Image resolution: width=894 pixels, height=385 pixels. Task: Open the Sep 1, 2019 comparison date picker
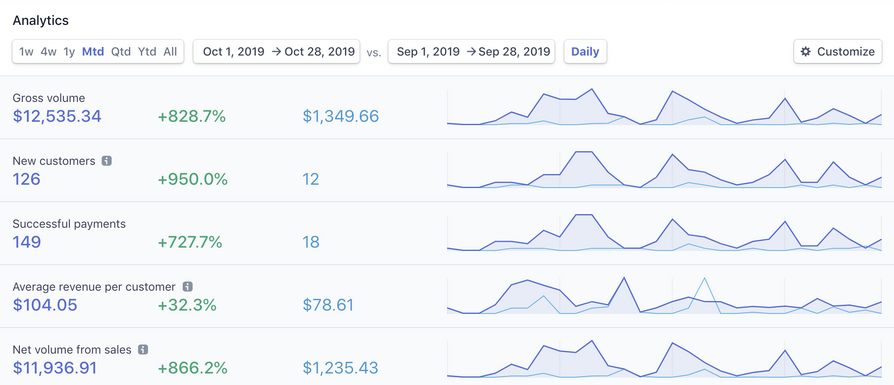pyautogui.click(x=472, y=52)
